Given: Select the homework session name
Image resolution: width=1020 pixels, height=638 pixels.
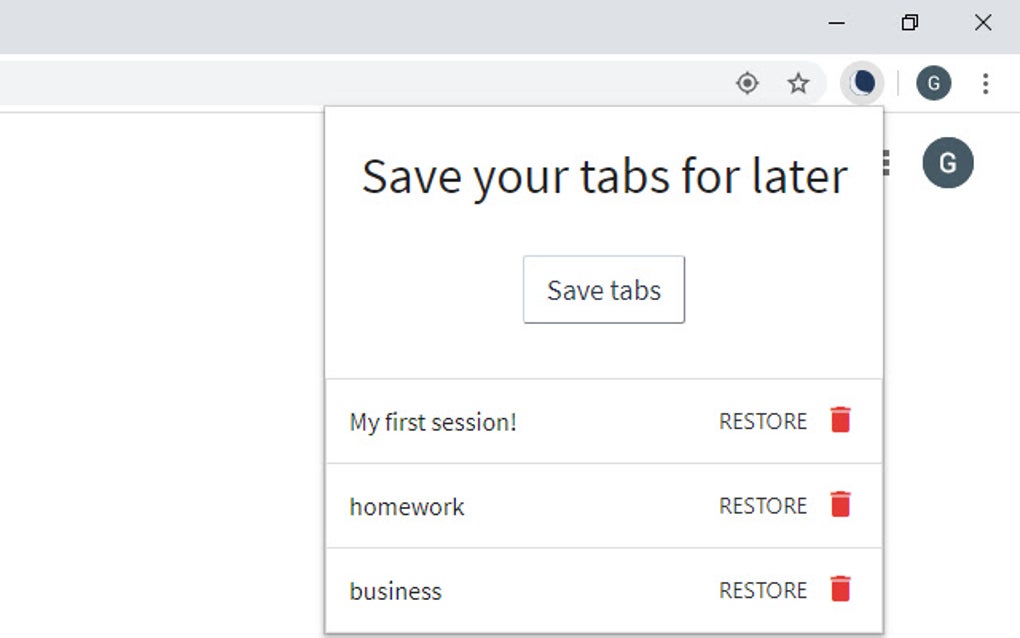Looking at the screenshot, I should tap(406, 506).
